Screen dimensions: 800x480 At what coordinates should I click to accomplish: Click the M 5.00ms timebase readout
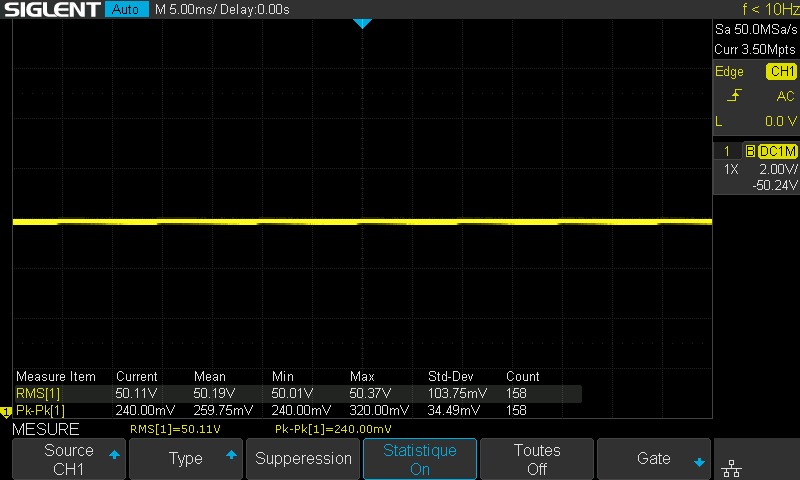pos(185,9)
